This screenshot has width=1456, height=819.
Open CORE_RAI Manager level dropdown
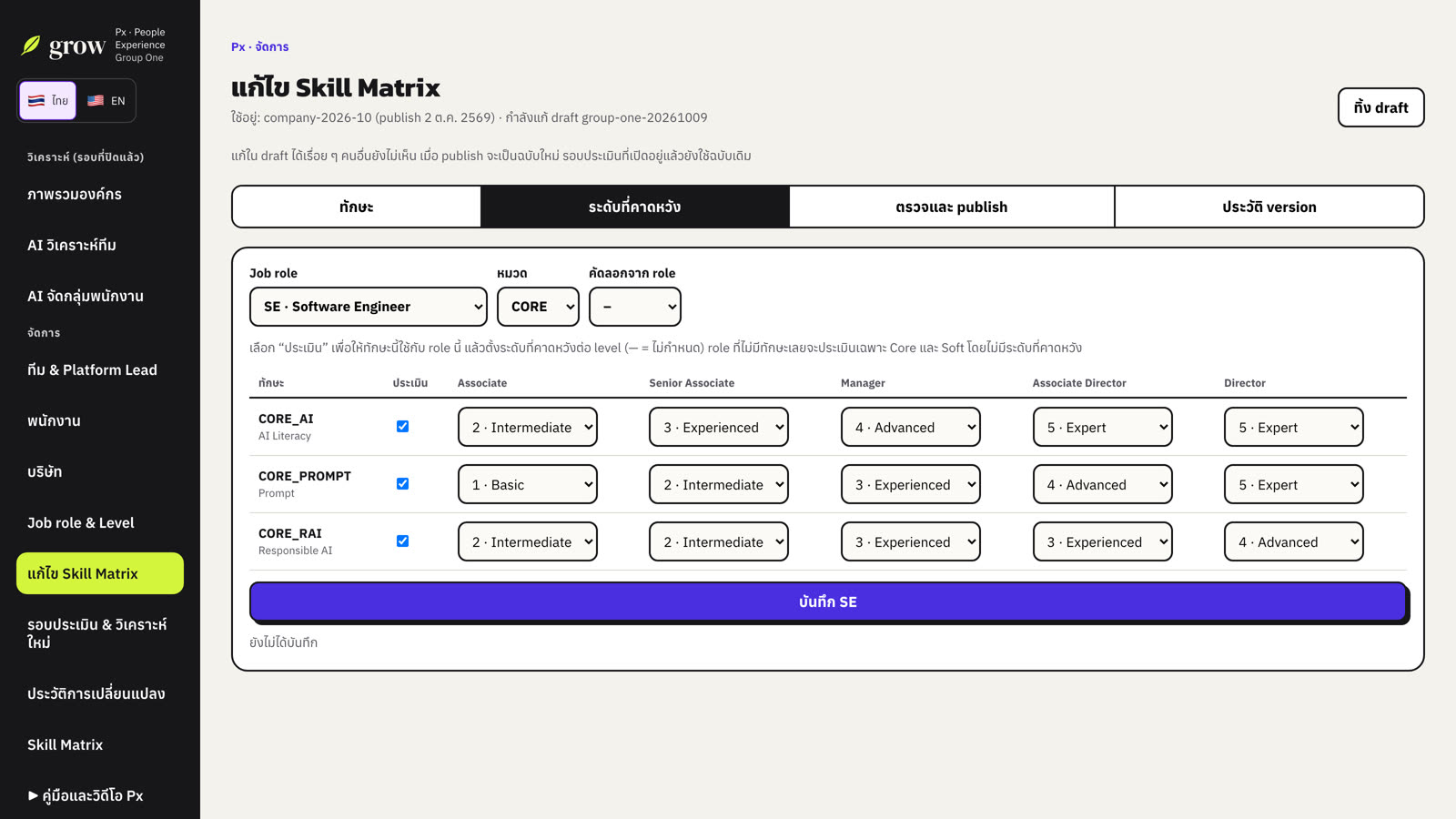pyautogui.click(x=911, y=541)
